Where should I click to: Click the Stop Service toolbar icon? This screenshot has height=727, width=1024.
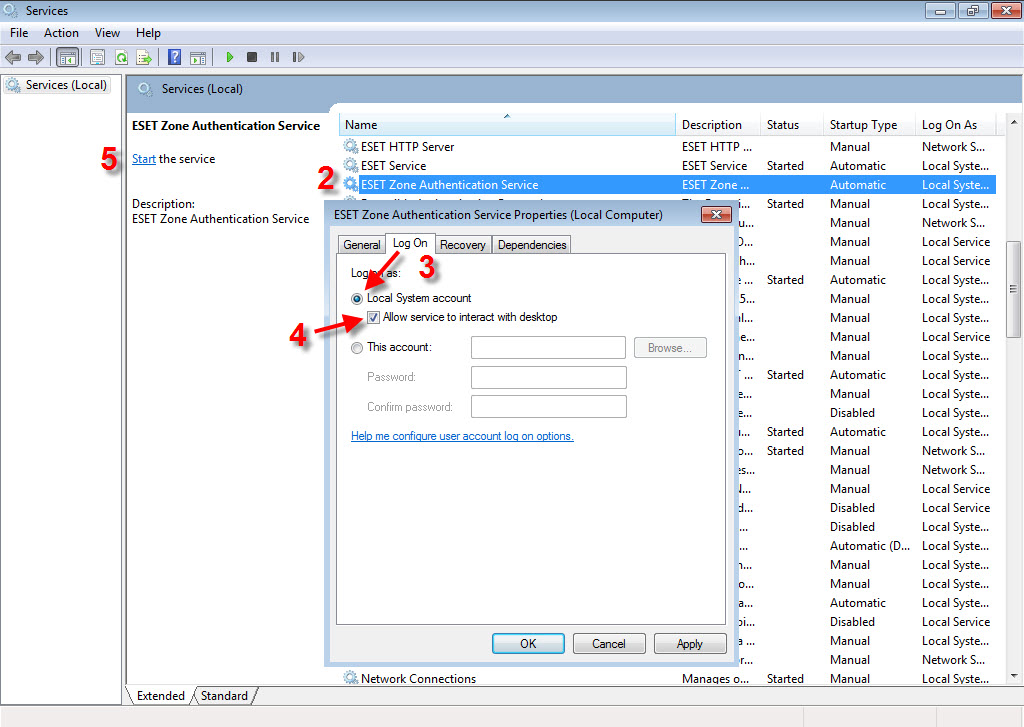coord(252,57)
